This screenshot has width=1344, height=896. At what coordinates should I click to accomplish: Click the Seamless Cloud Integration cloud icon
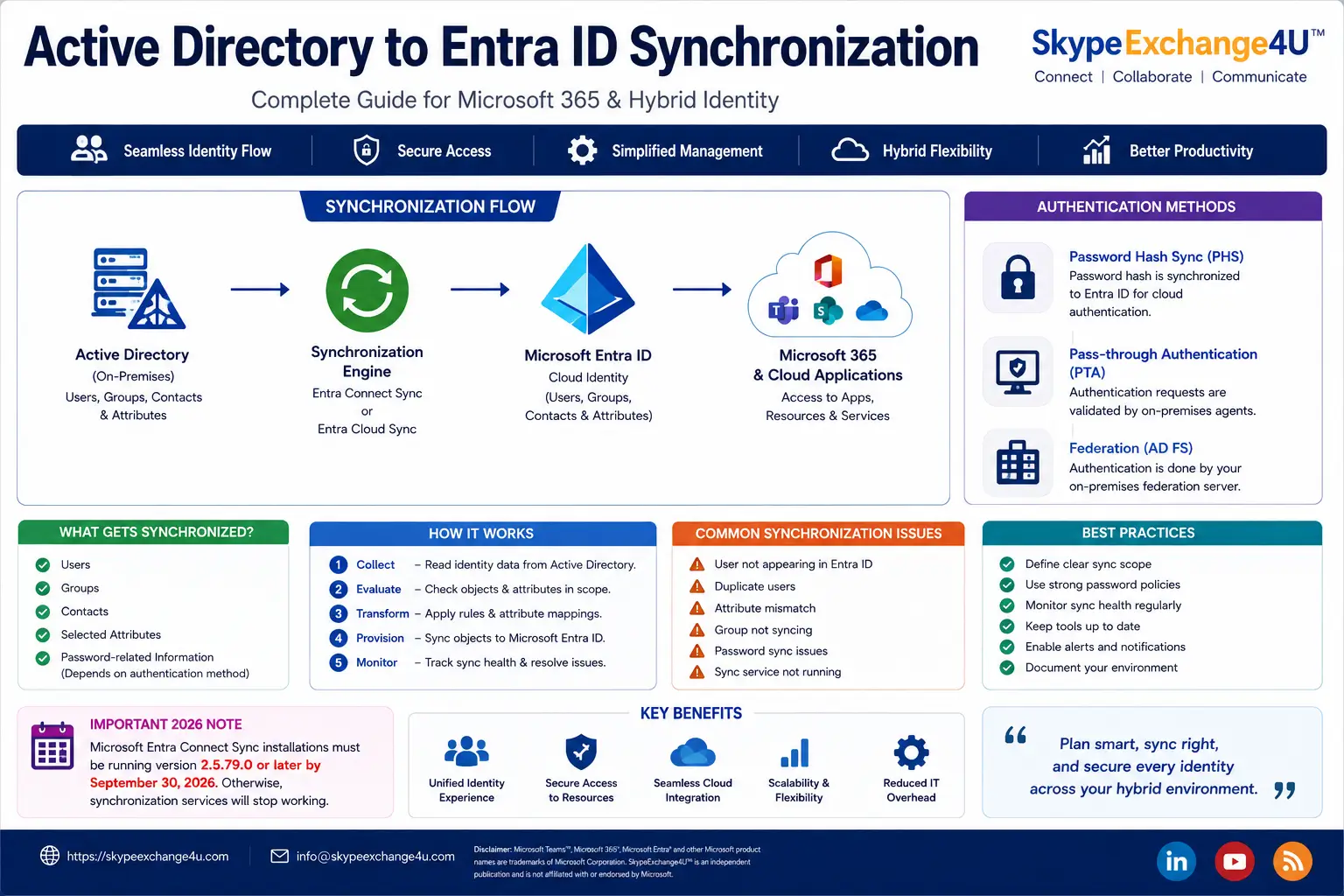[693, 752]
